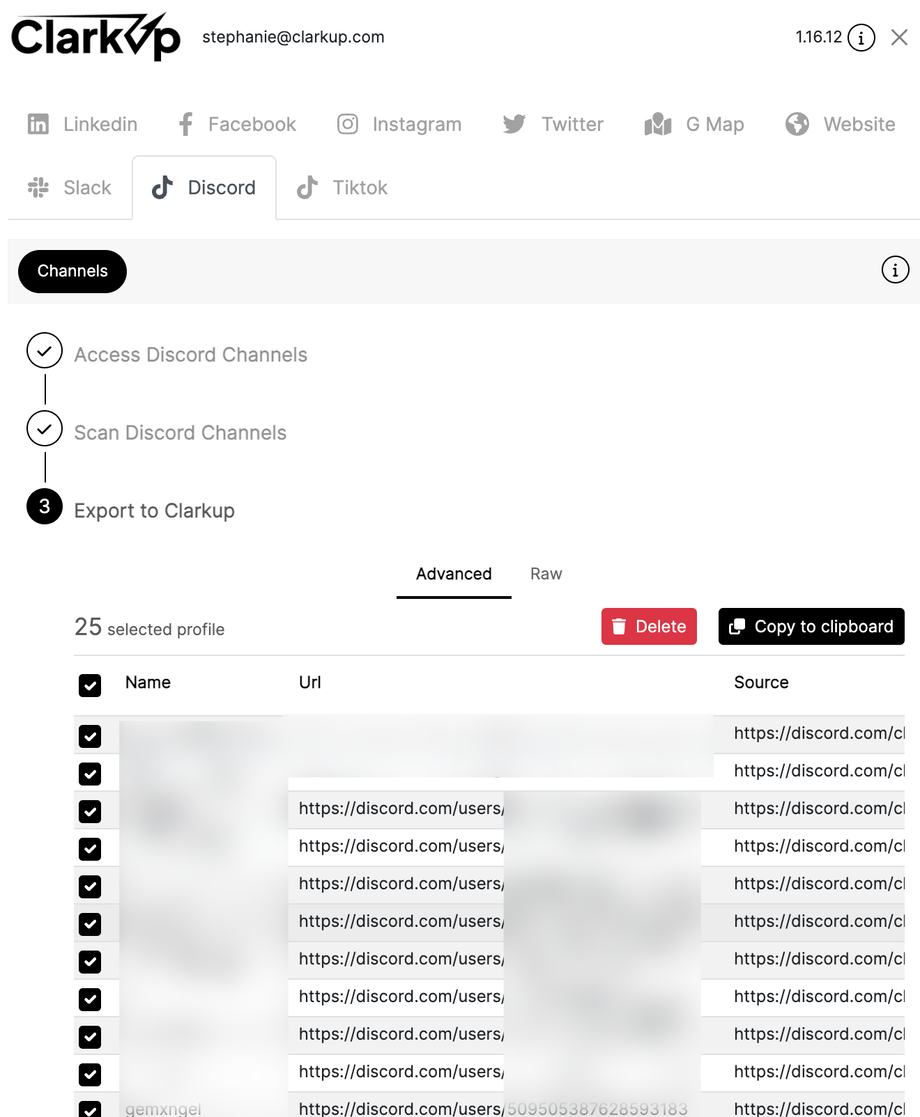Delete the selected profiles
This screenshot has height=1117, width=920.
pyautogui.click(x=649, y=626)
